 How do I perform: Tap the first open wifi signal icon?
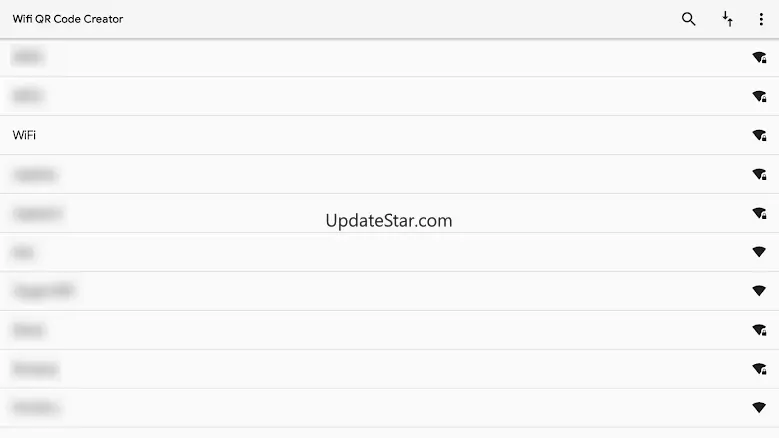pos(759,252)
